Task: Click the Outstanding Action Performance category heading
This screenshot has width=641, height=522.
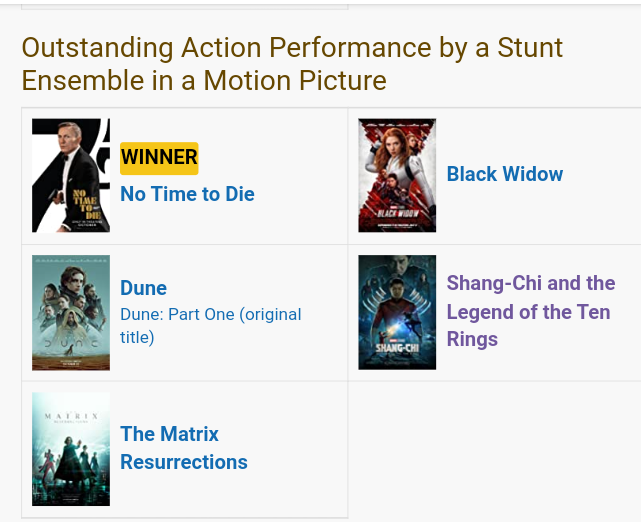Action: tap(292, 63)
